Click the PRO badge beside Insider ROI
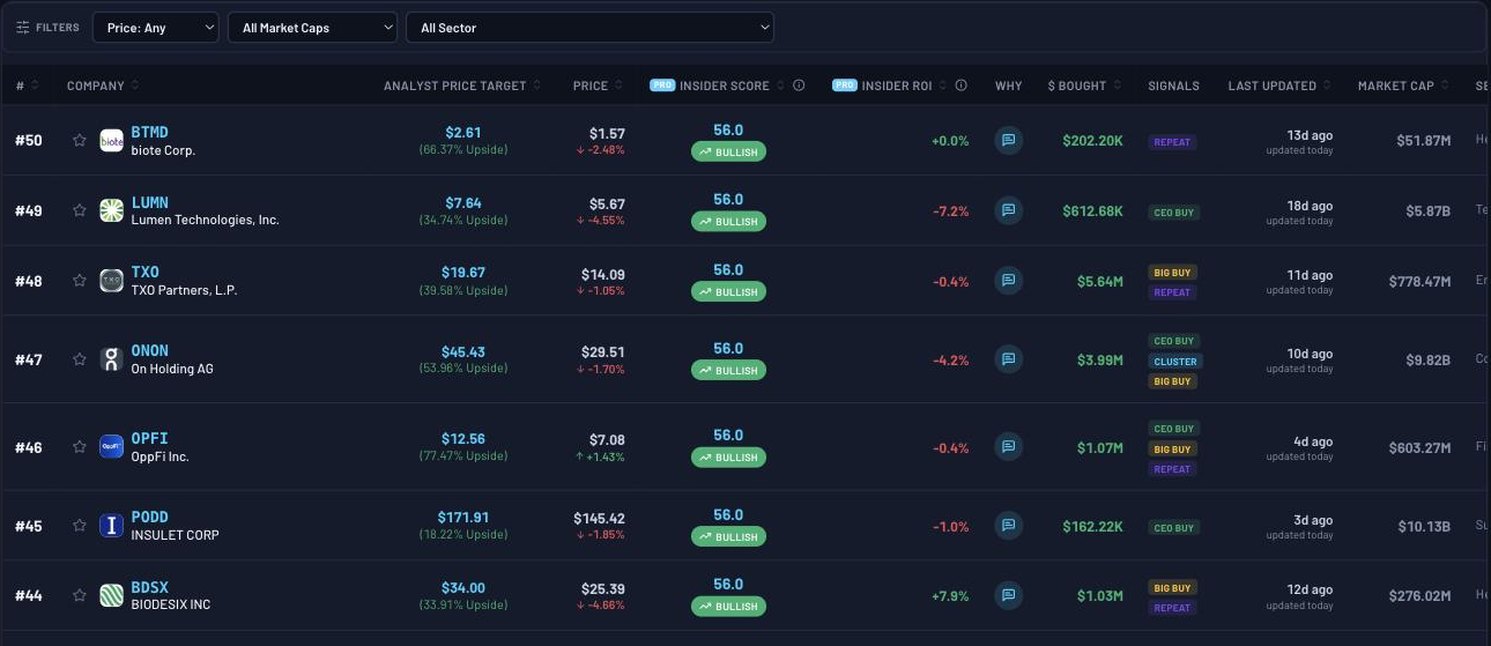The width and height of the screenshot is (1491, 646). click(844, 85)
